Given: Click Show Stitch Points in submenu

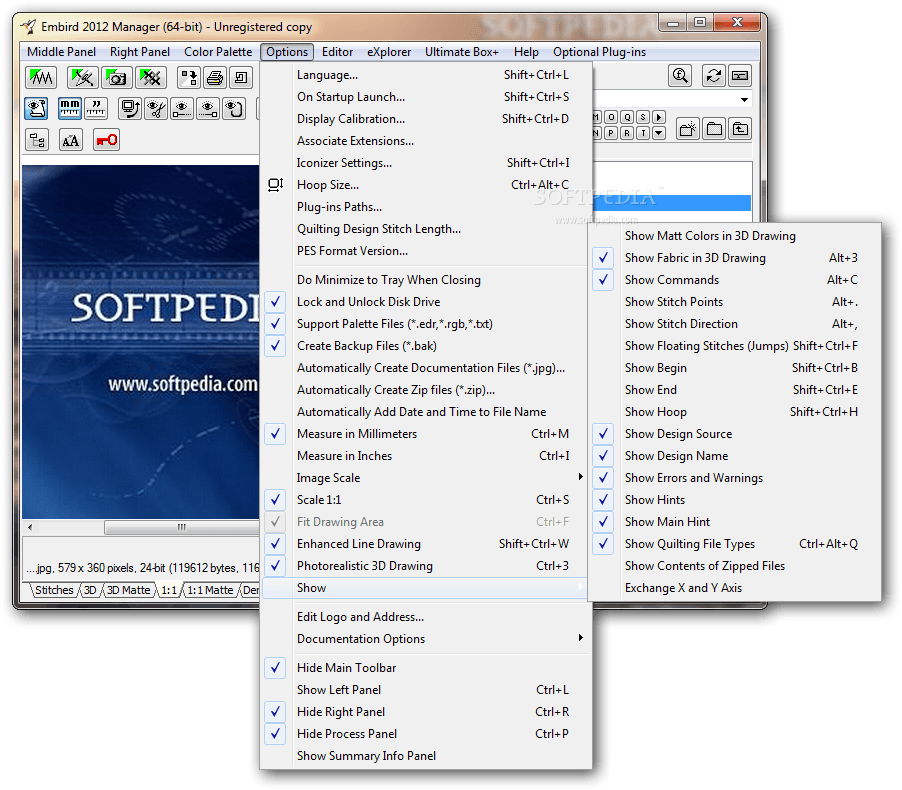Looking at the screenshot, I should coord(735,302).
